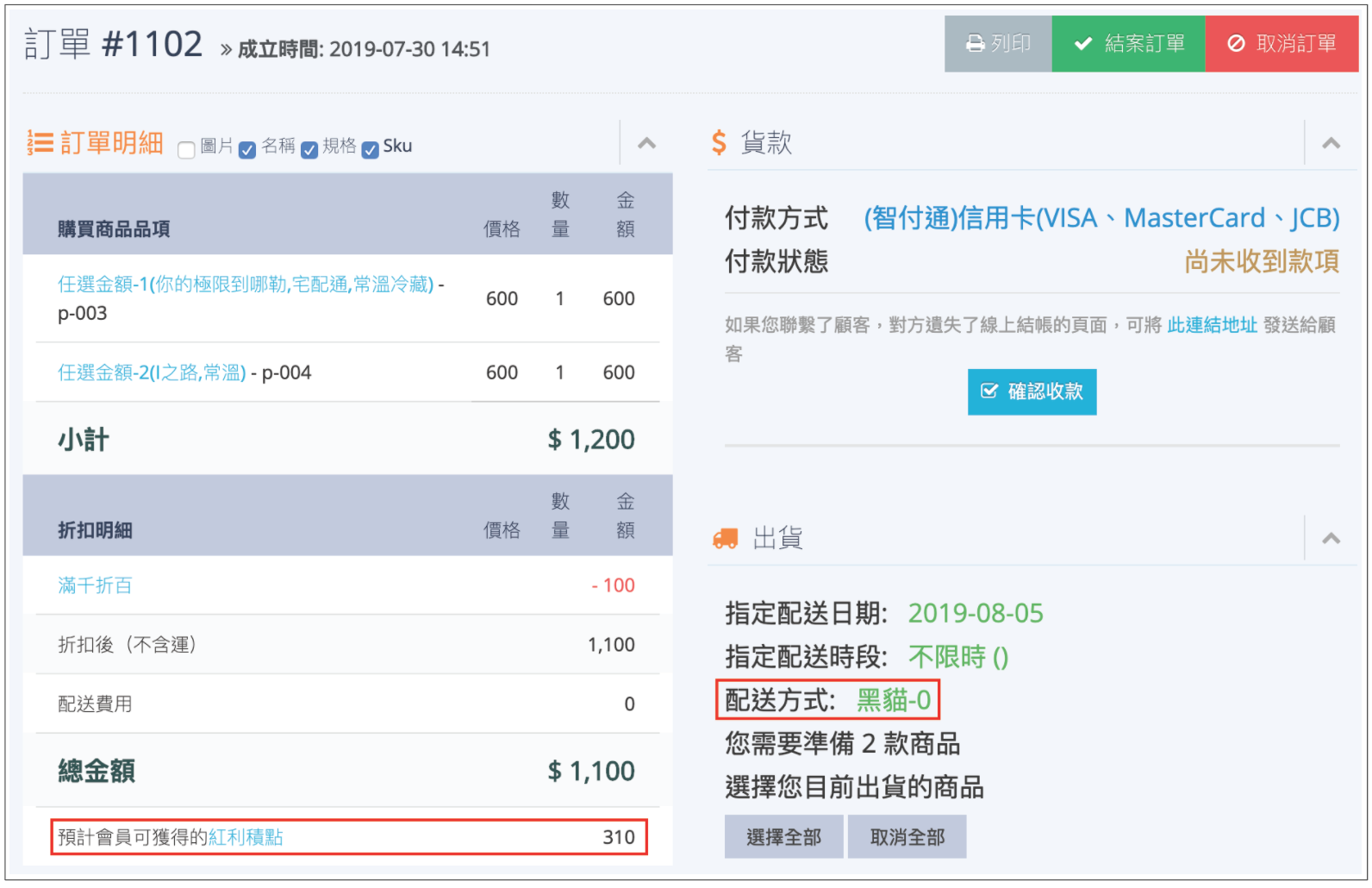
Task: Click the 您需要準備 2 款商品 text
Action: [842, 743]
